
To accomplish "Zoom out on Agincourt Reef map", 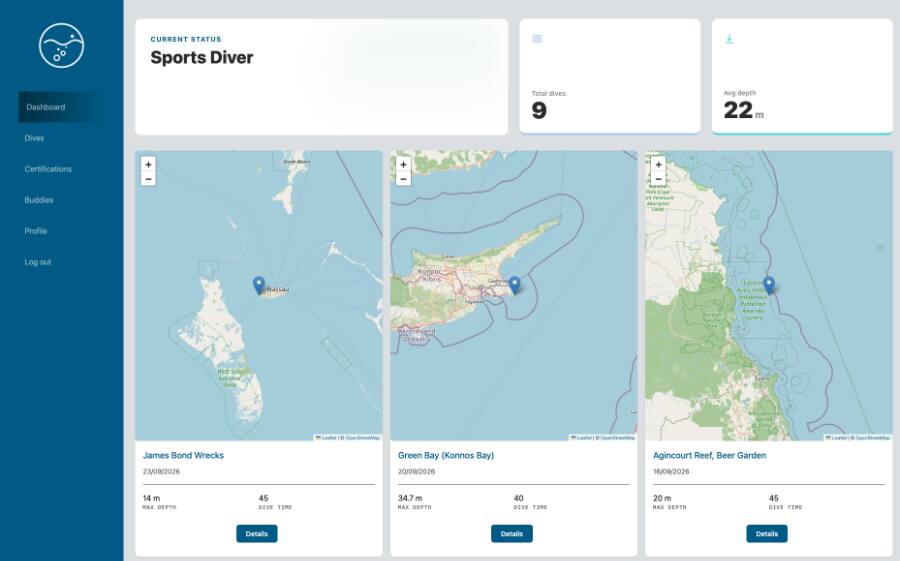I will pos(658,179).
